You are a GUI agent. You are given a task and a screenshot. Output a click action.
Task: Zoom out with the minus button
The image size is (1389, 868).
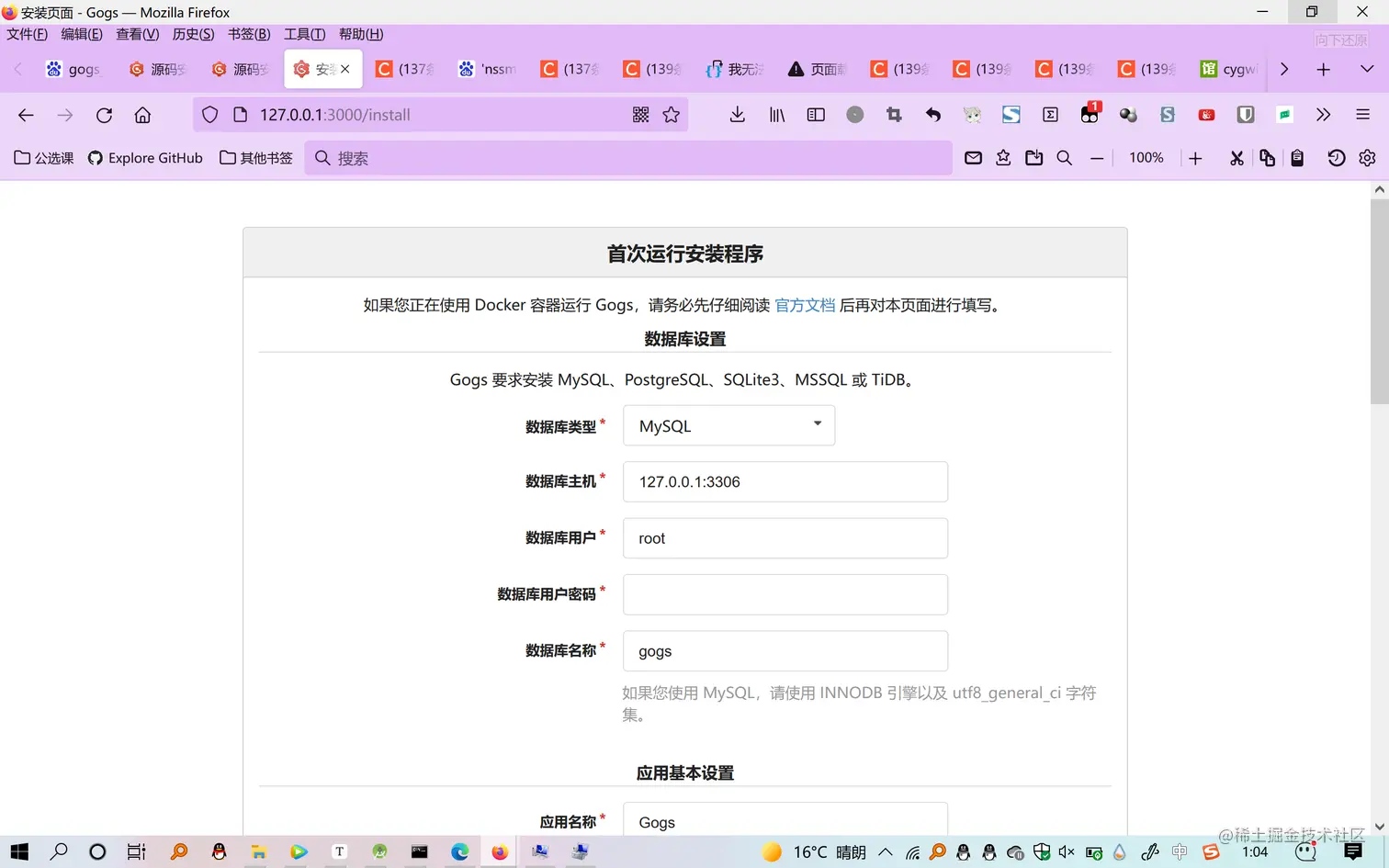[x=1097, y=158]
